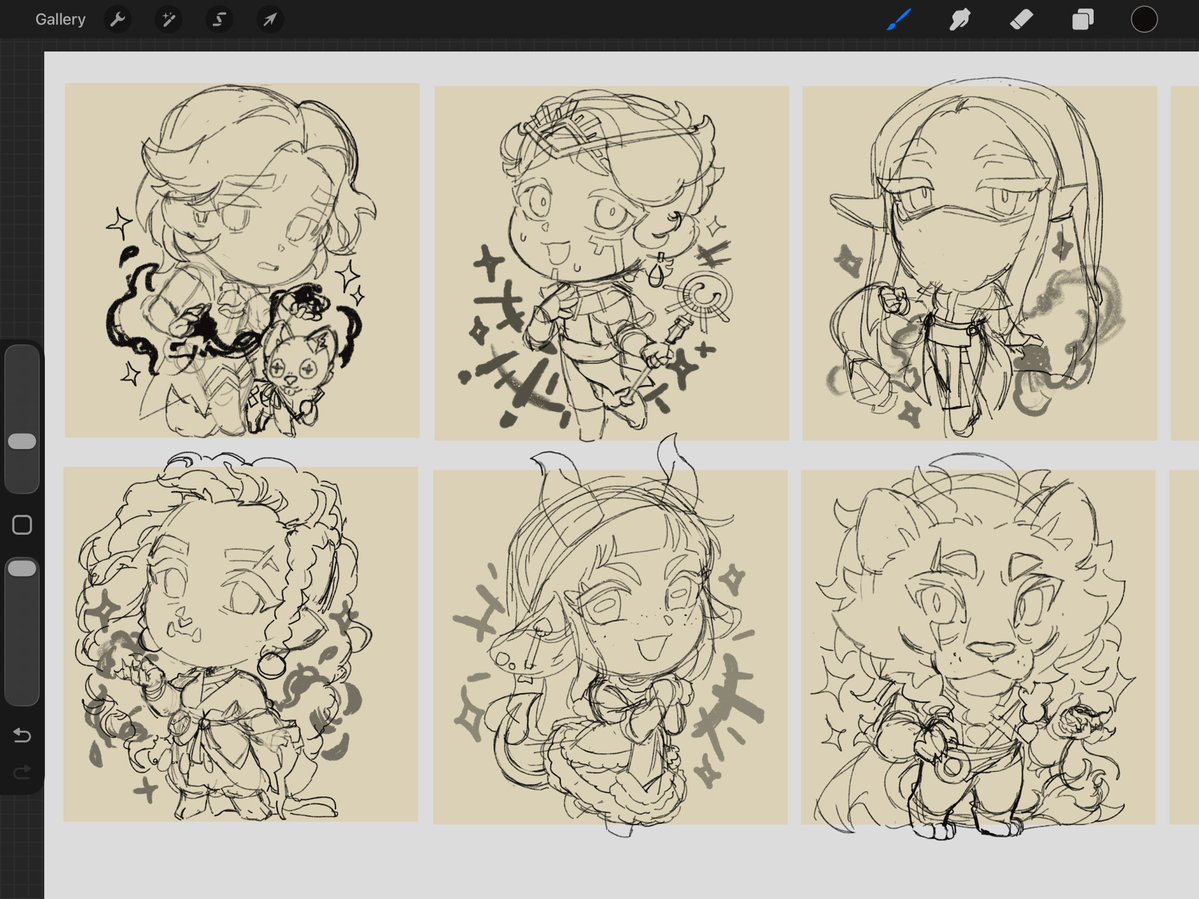Image resolution: width=1199 pixels, height=899 pixels.
Task: Activate the Transform arrow tool
Action: click(x=268, y=19)
